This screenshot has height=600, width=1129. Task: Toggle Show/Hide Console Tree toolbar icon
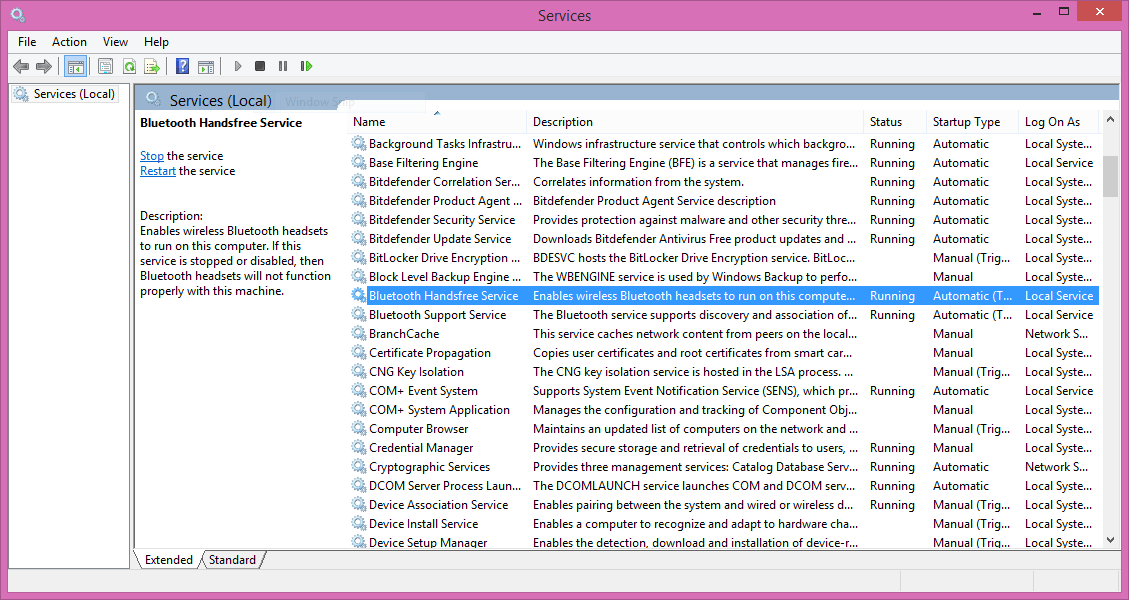tap(75, 66)
